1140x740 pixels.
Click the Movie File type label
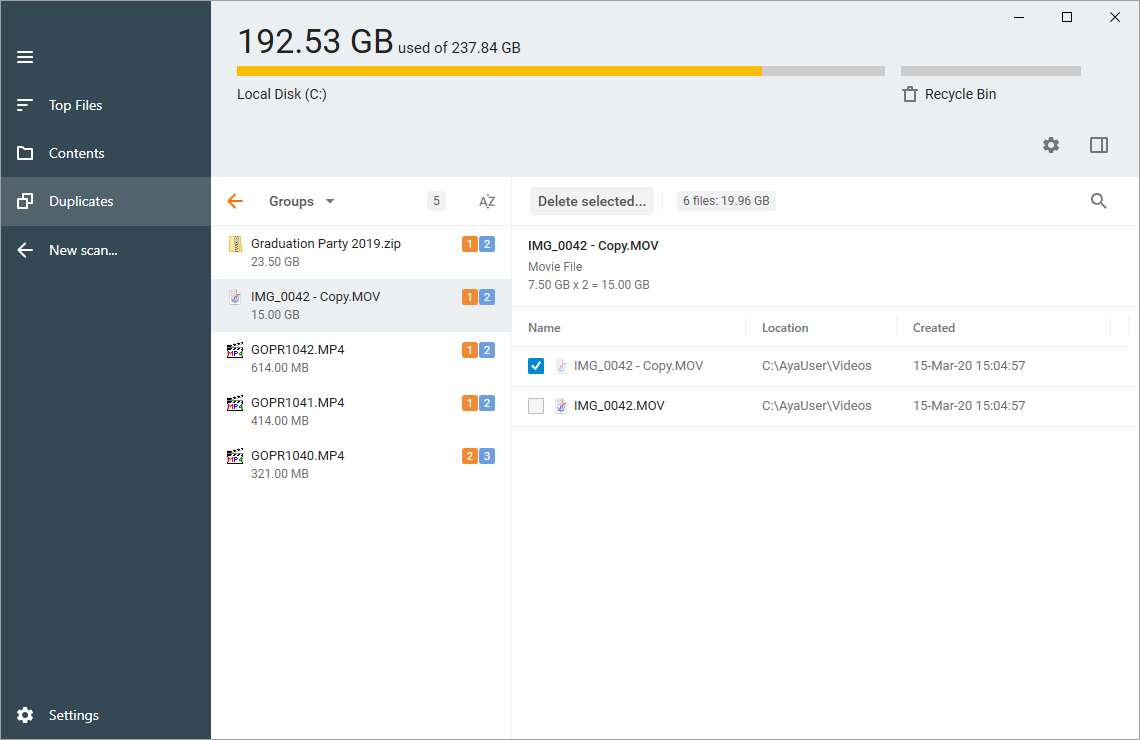[555, 267]
